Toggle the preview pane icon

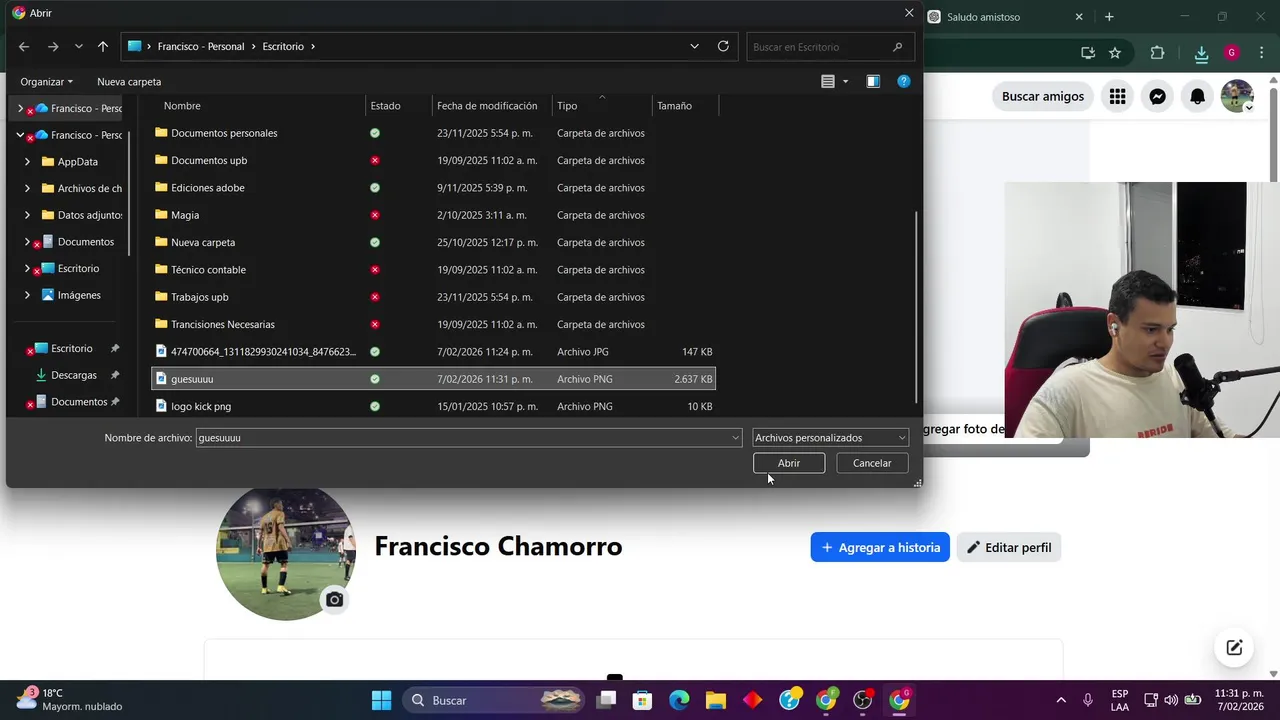pos(873,82)
